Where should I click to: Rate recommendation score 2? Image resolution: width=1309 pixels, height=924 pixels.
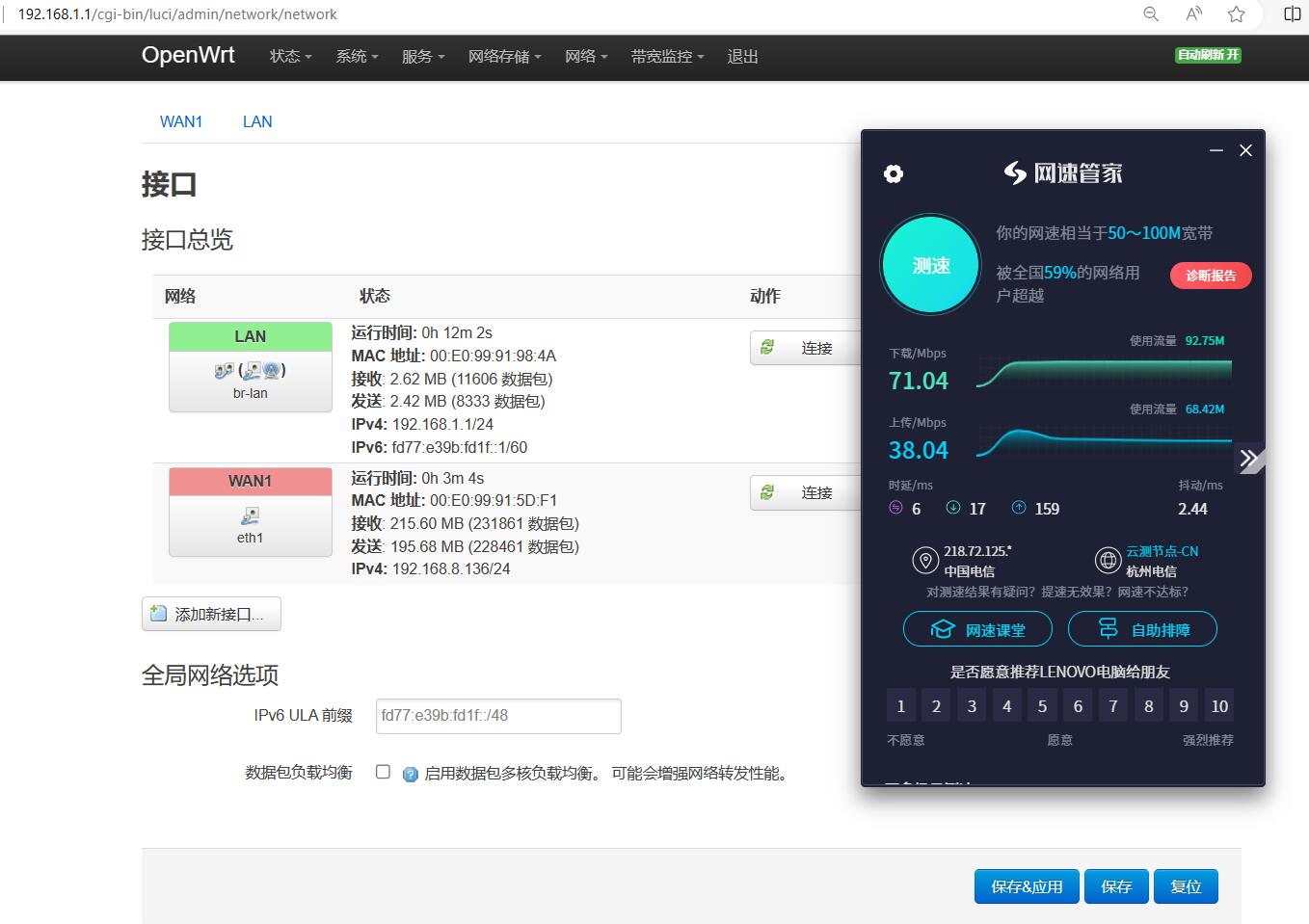pyautogui.click(x=936, y=706)
